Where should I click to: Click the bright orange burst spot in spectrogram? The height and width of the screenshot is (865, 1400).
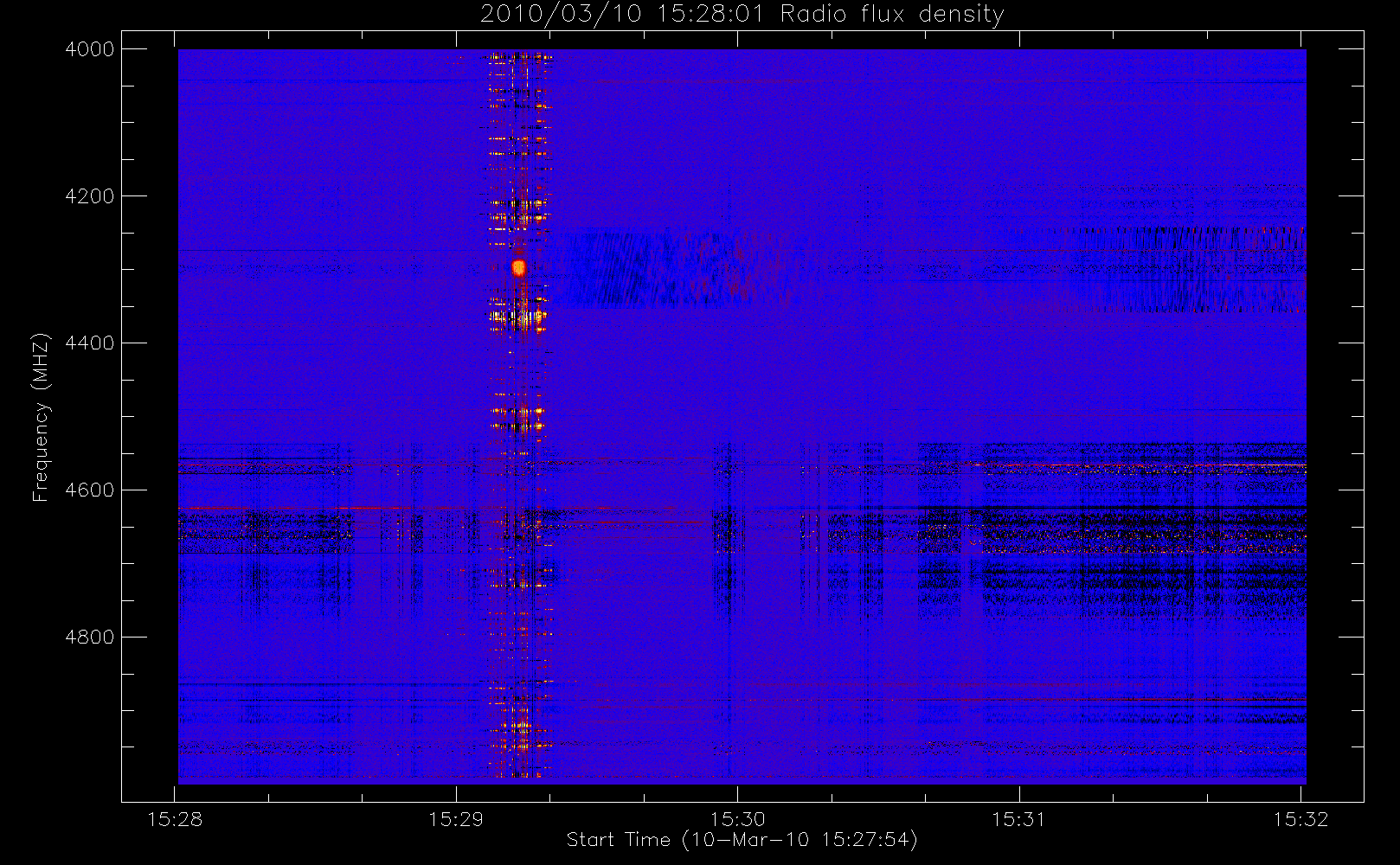(x=519, y=267)
